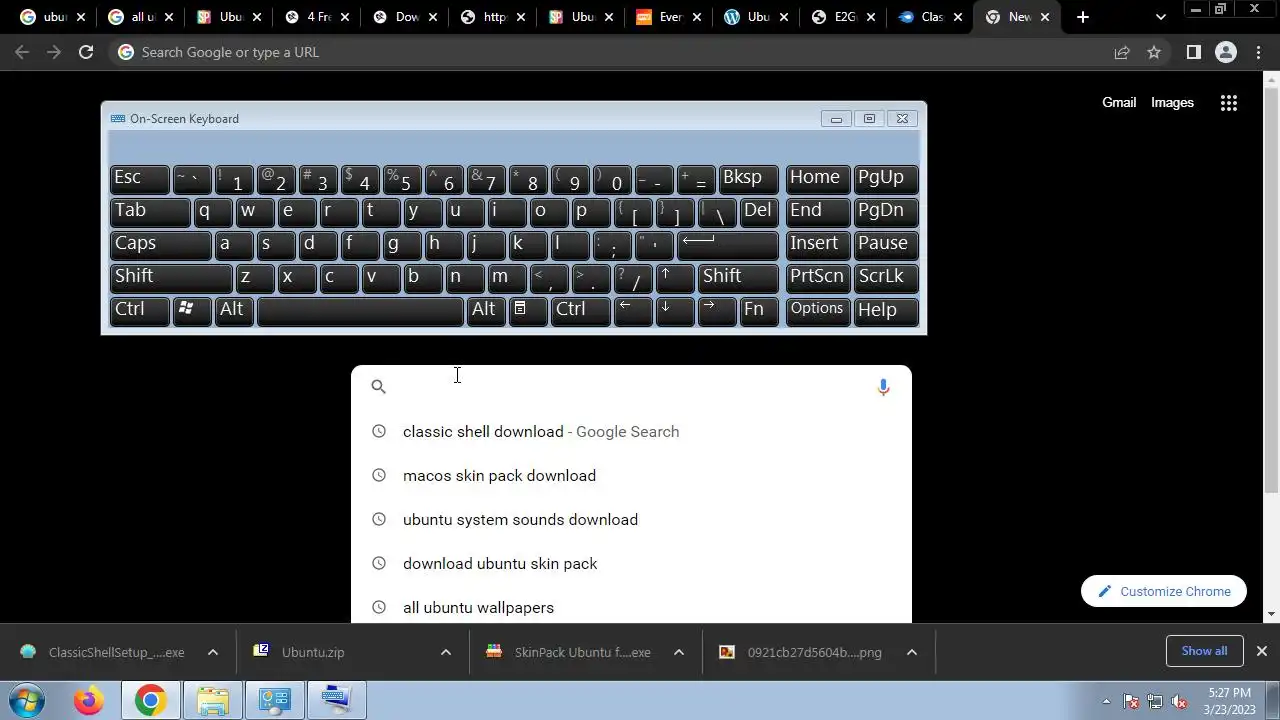1280x720 pixels.
Task: Toggle the right Alt key on on-screen keyboard
Action: [x=486, y=311]
